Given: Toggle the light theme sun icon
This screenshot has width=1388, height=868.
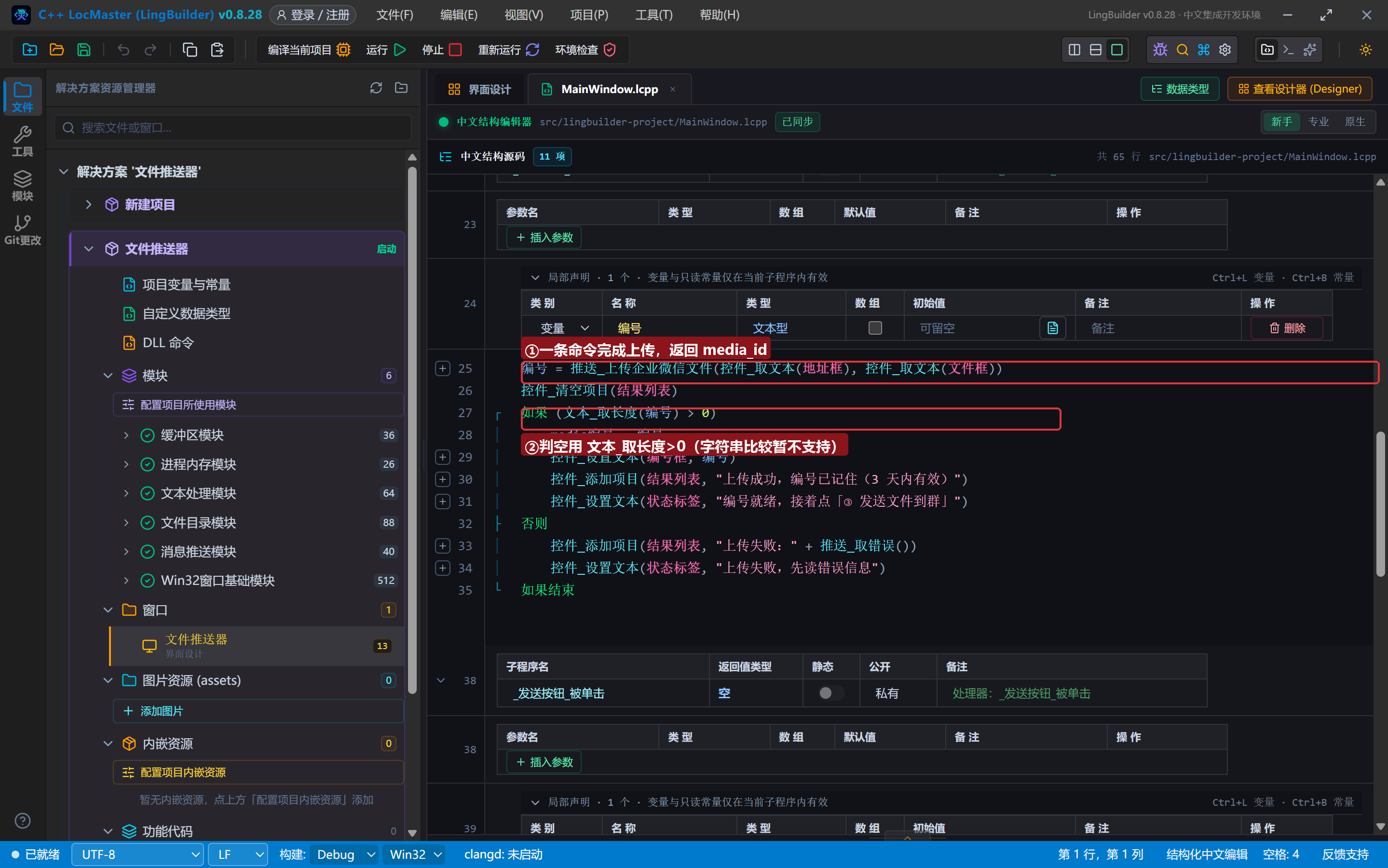Looking at the screenshot, I should click(x=1366, y=50).
